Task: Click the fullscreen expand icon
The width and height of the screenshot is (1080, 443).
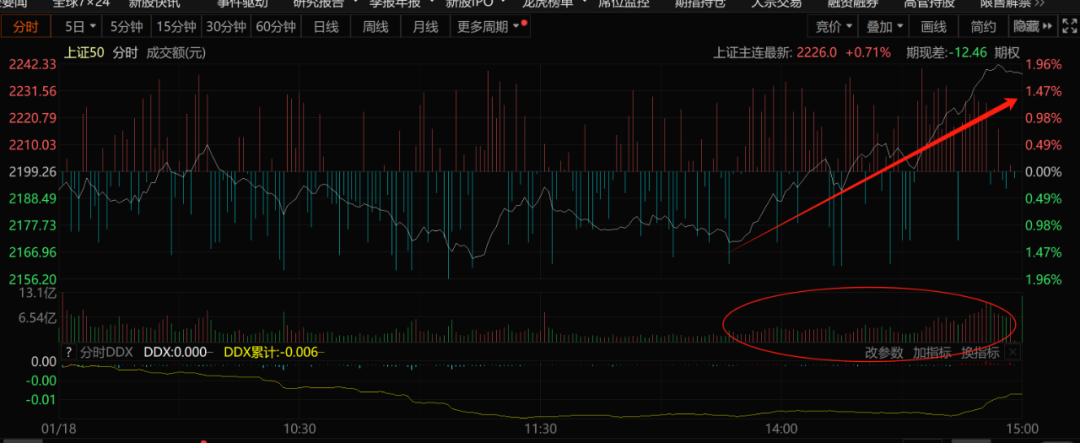Action: pyautogui.click(x=1070, y=27)
